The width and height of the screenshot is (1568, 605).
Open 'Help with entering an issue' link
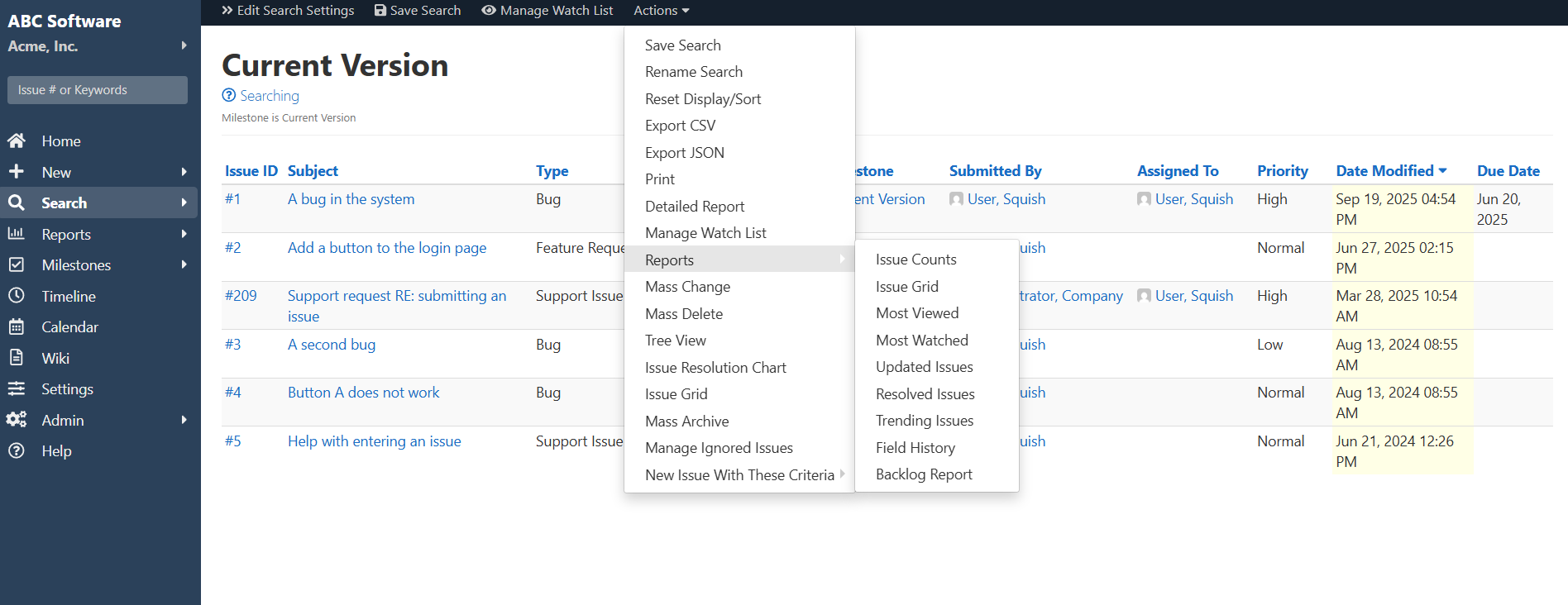point(374,441)
